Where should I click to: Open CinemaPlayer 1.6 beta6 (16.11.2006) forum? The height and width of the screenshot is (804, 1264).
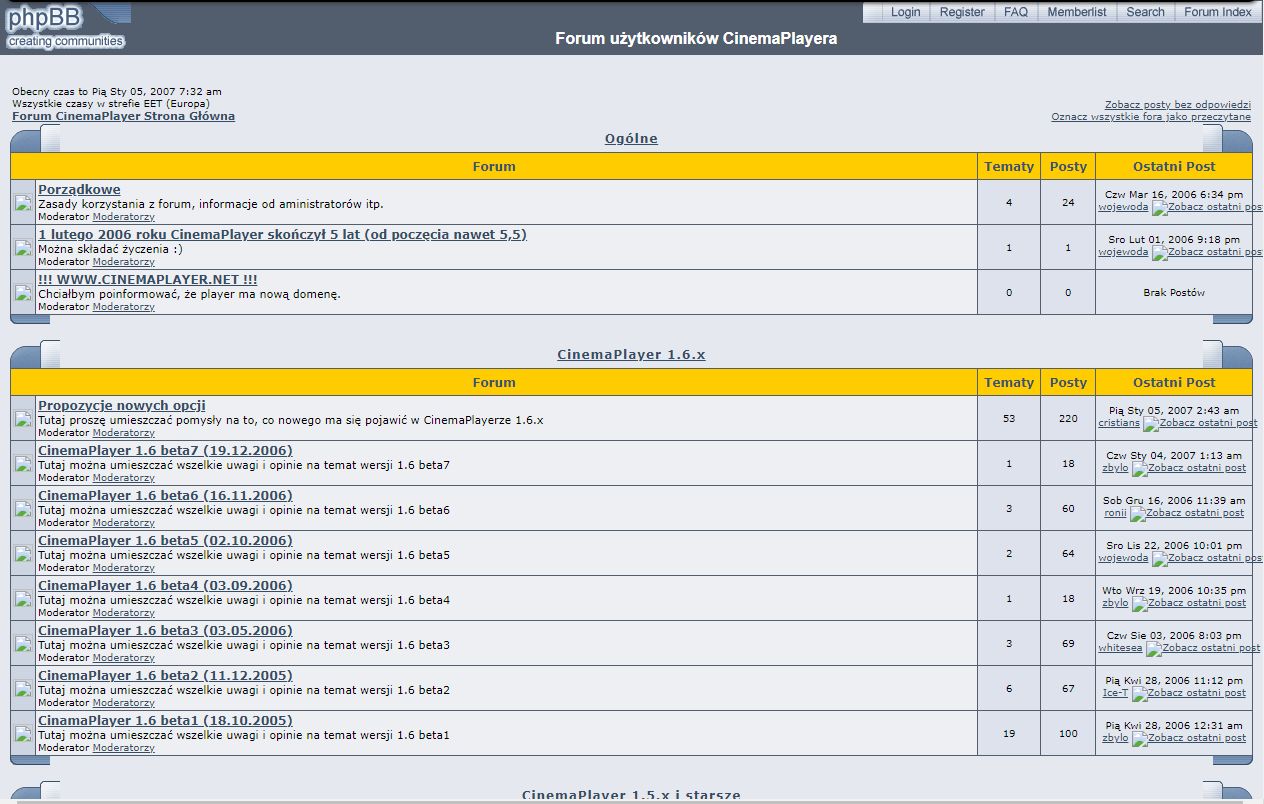(x=165, y=495)
